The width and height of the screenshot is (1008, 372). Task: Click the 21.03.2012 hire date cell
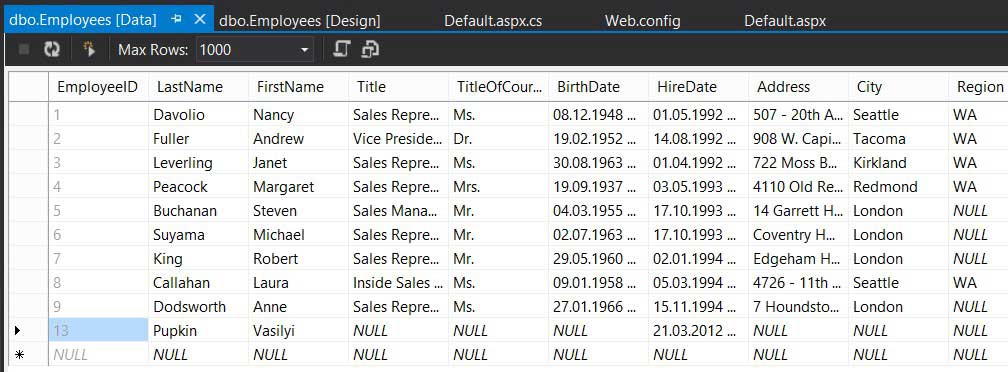coord(699,331)
